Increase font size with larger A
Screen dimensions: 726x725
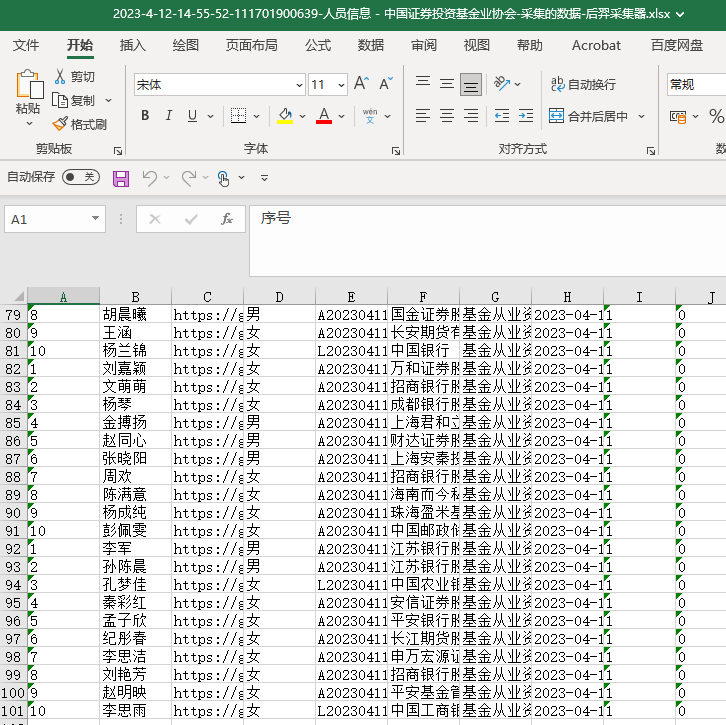point(361,84)
